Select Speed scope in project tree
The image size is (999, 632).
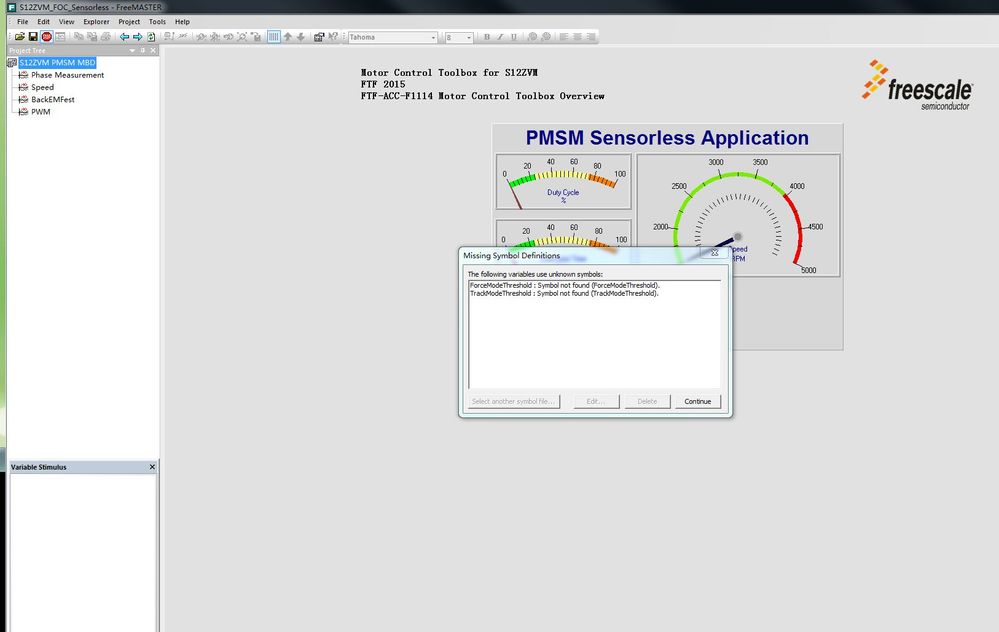click(43, 87)
